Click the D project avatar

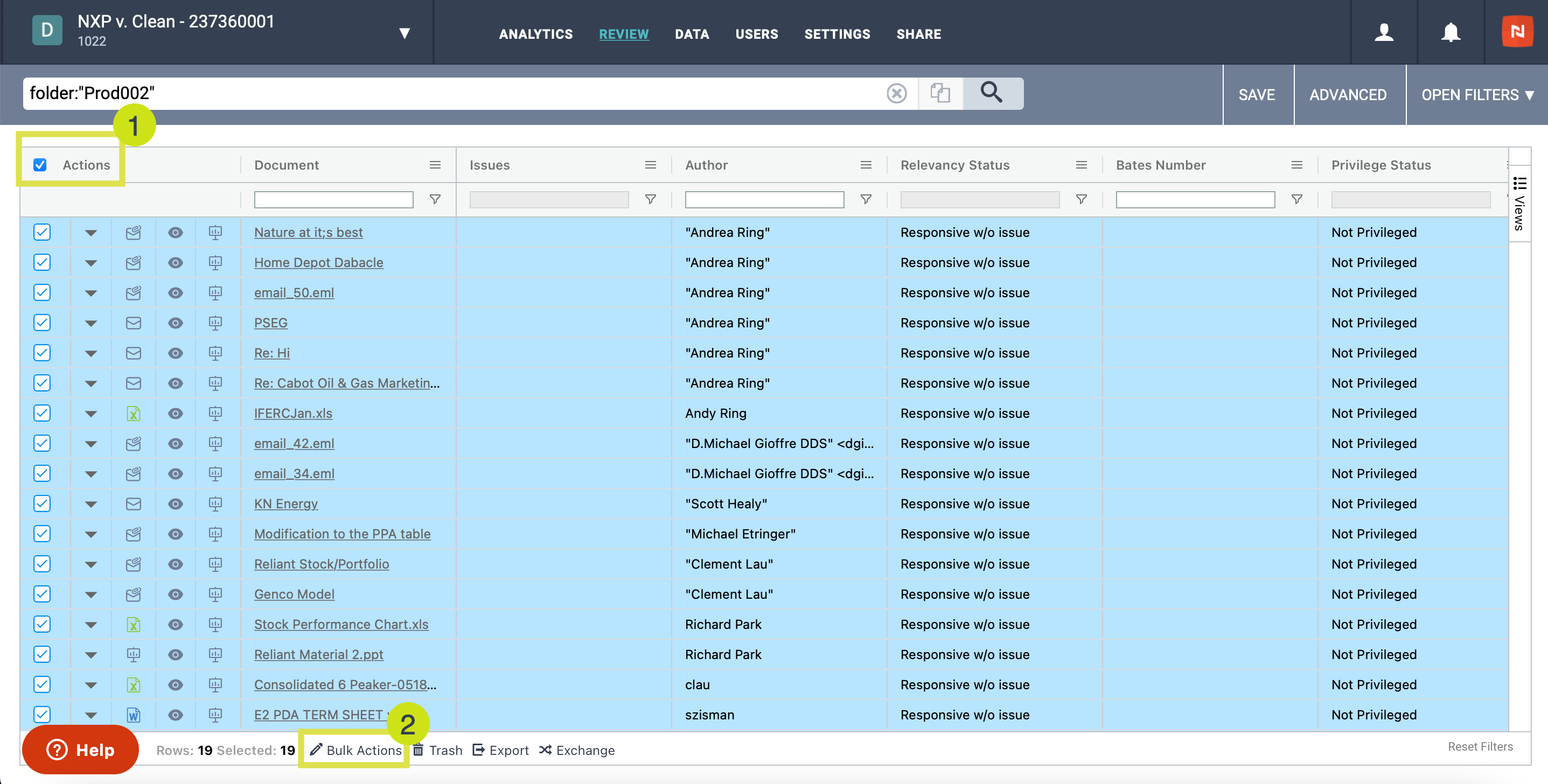click(x=47, y=31)
